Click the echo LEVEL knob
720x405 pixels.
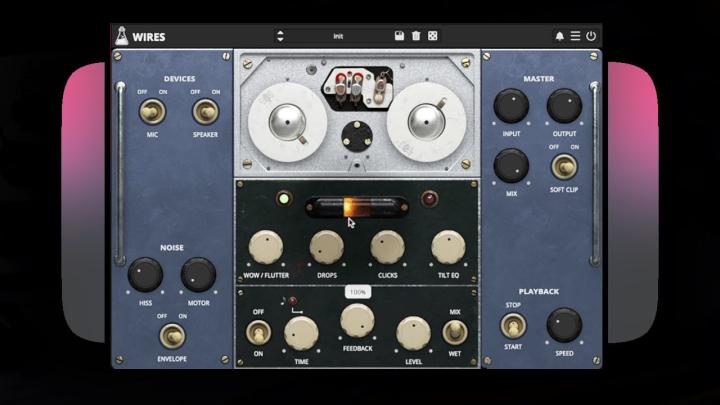click(x=413, y=333)
